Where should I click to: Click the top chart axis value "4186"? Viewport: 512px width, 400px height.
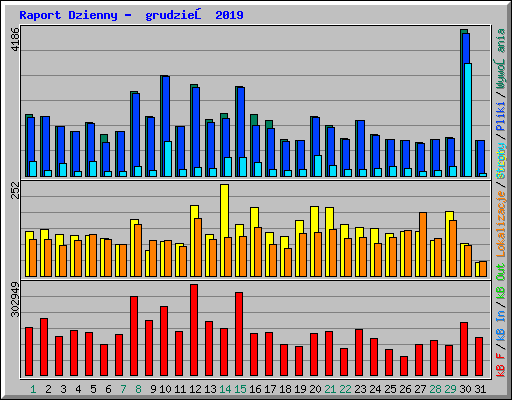[x=15, y=39]
